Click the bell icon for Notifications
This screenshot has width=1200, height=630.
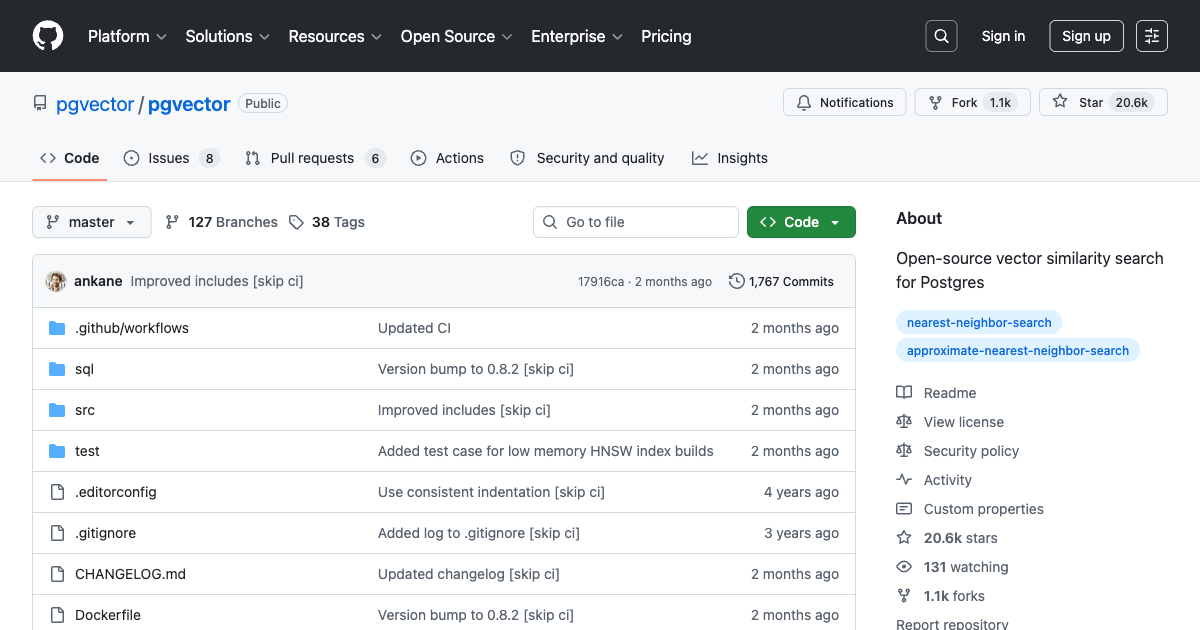point(804,103)
